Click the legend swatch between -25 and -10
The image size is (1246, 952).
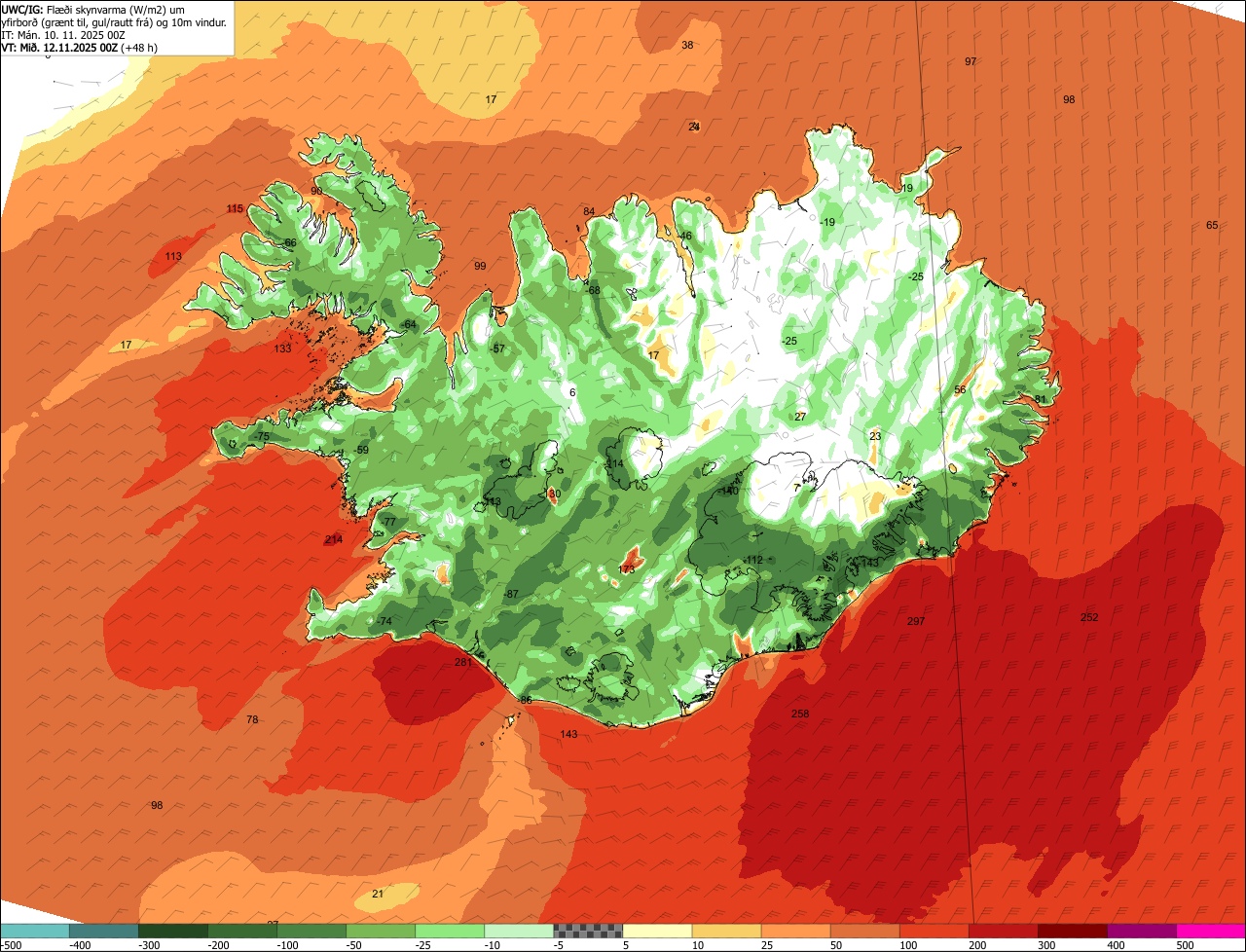point(450,931)
